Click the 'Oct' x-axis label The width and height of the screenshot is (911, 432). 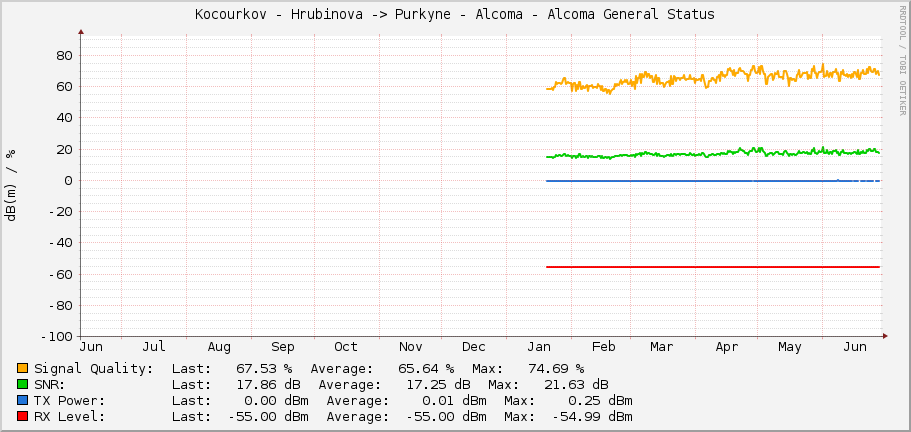[346, 347]
